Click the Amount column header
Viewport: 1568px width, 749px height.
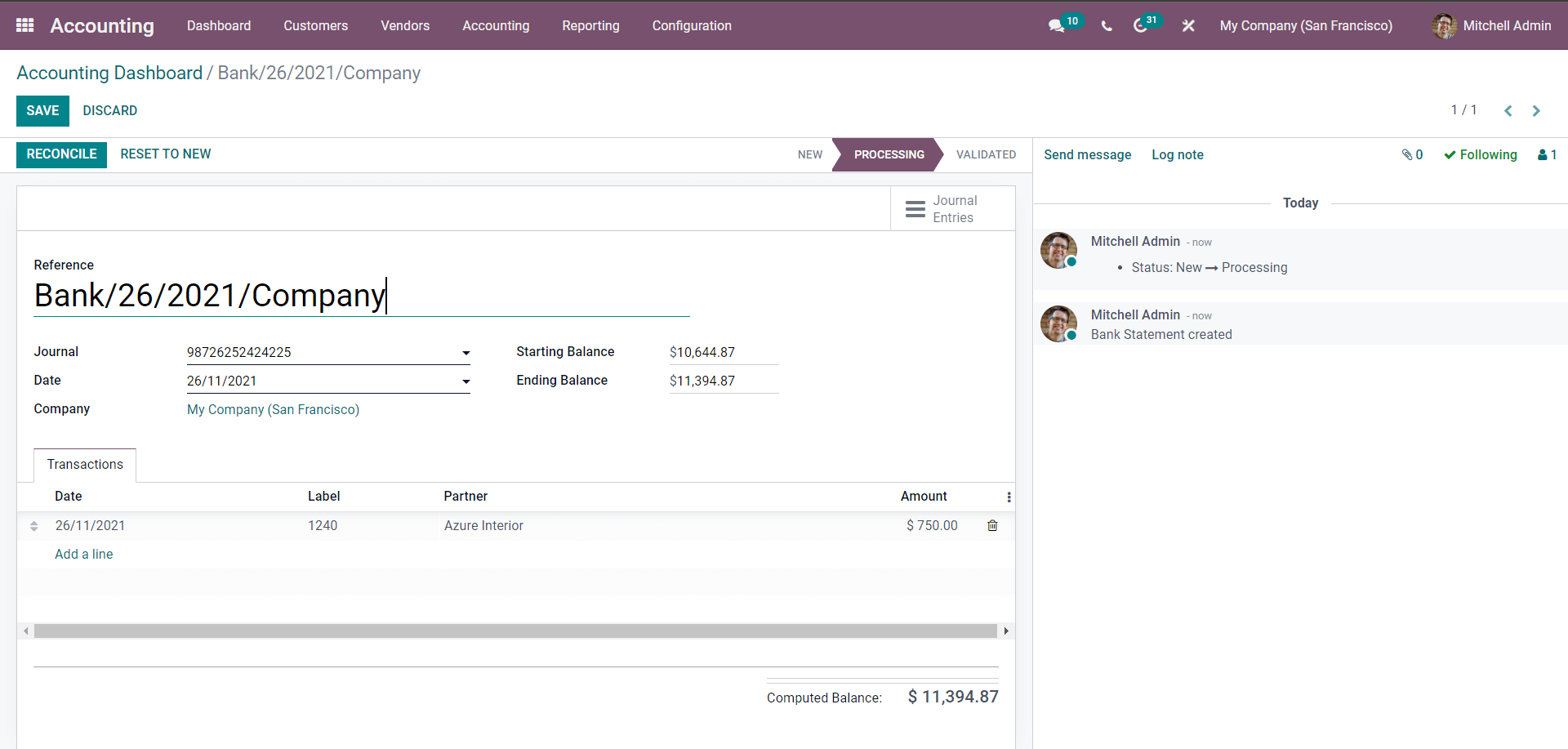(924, 497)
